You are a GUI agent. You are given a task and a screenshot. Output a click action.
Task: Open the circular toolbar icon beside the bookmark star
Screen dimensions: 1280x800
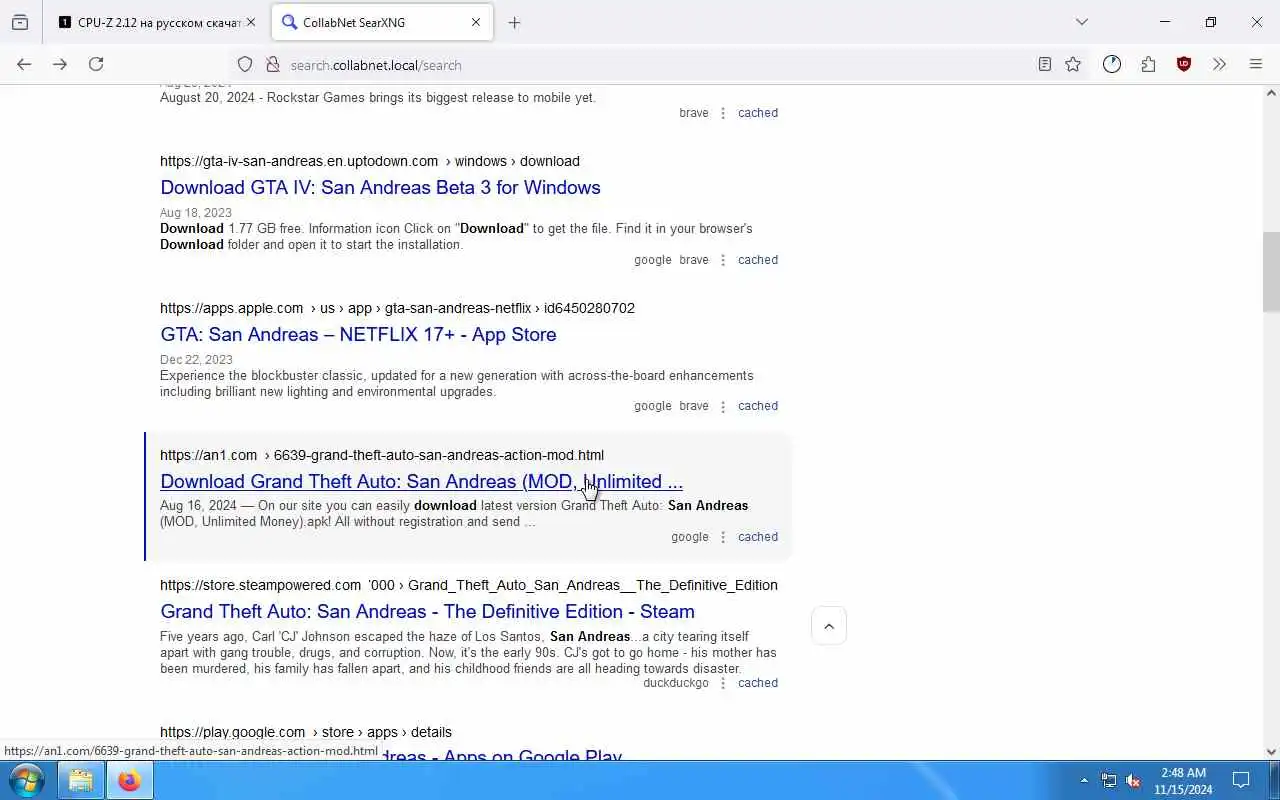1112,64
